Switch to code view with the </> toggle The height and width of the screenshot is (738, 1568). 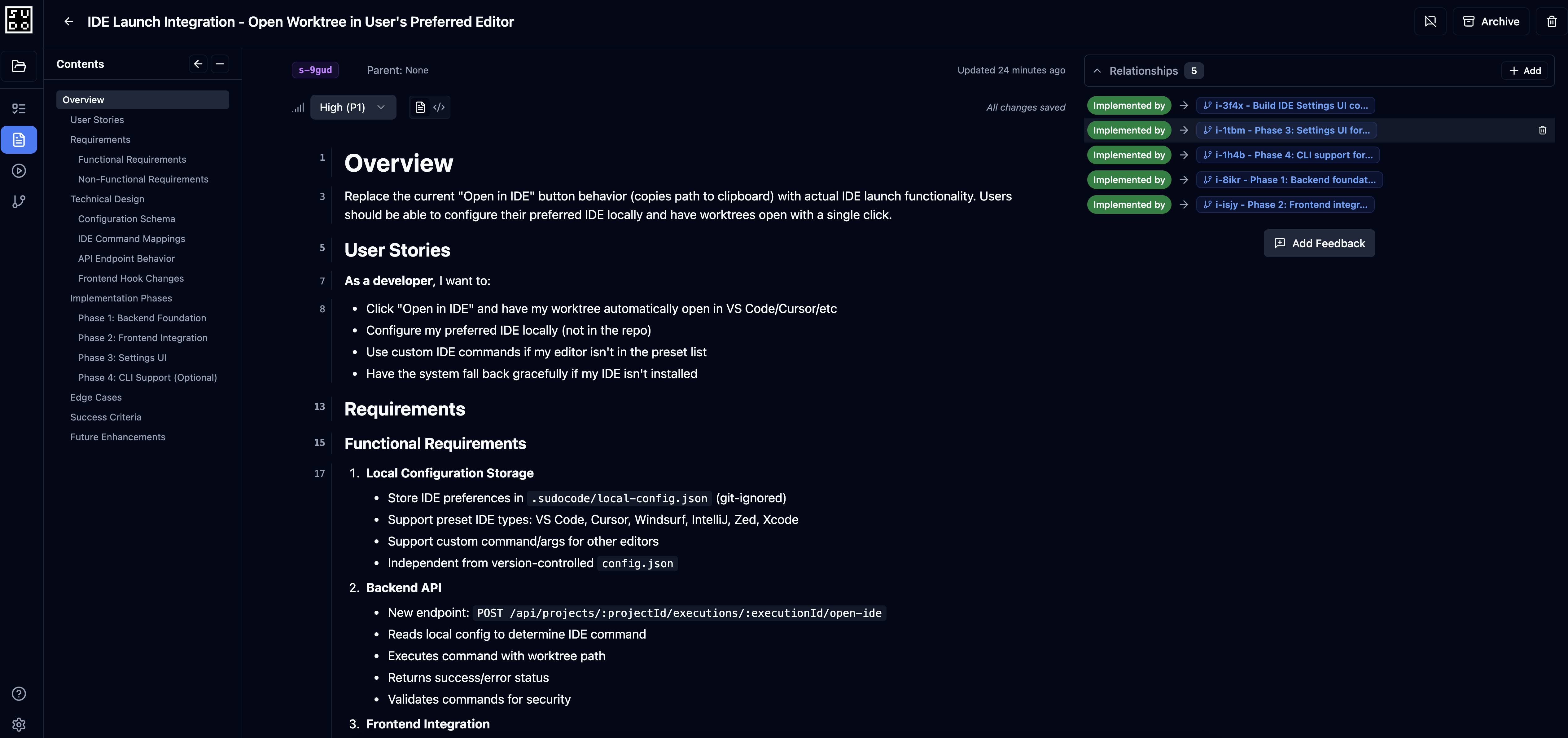click(x=440, y=107)
